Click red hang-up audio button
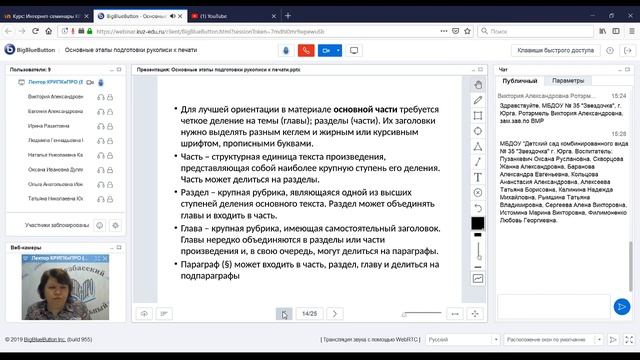This screenshot has width=640, height=360. pos(306,51)
